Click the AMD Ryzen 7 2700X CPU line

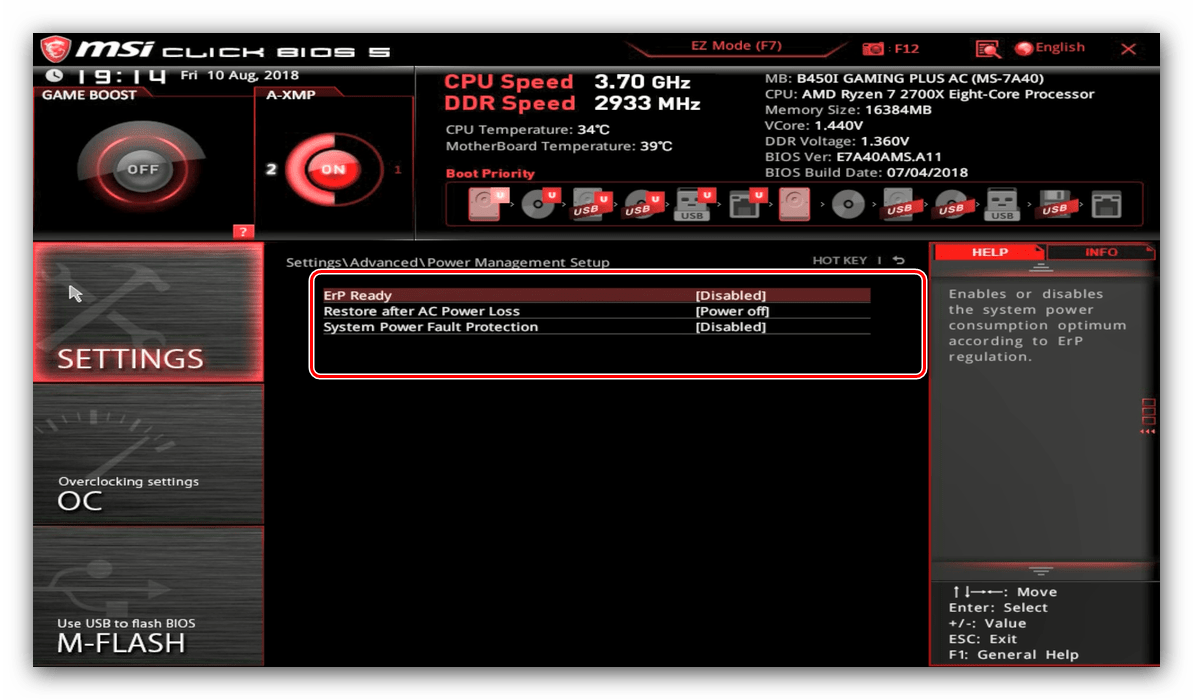pyautogui.click(x=929, y=94)
